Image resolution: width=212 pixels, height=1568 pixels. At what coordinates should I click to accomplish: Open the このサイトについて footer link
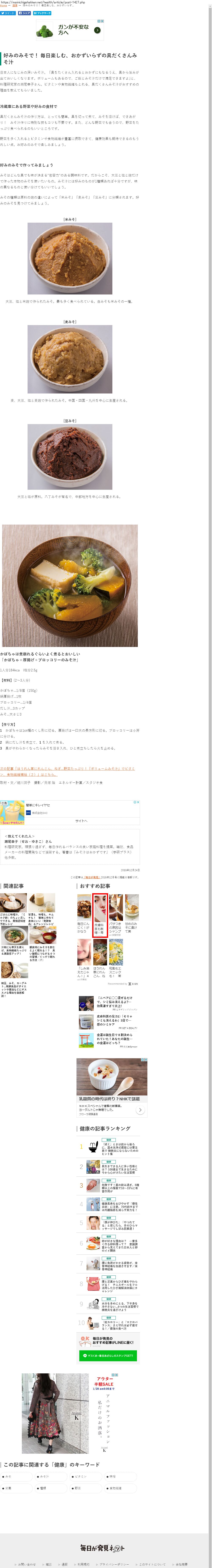(x=152, y=1564)
